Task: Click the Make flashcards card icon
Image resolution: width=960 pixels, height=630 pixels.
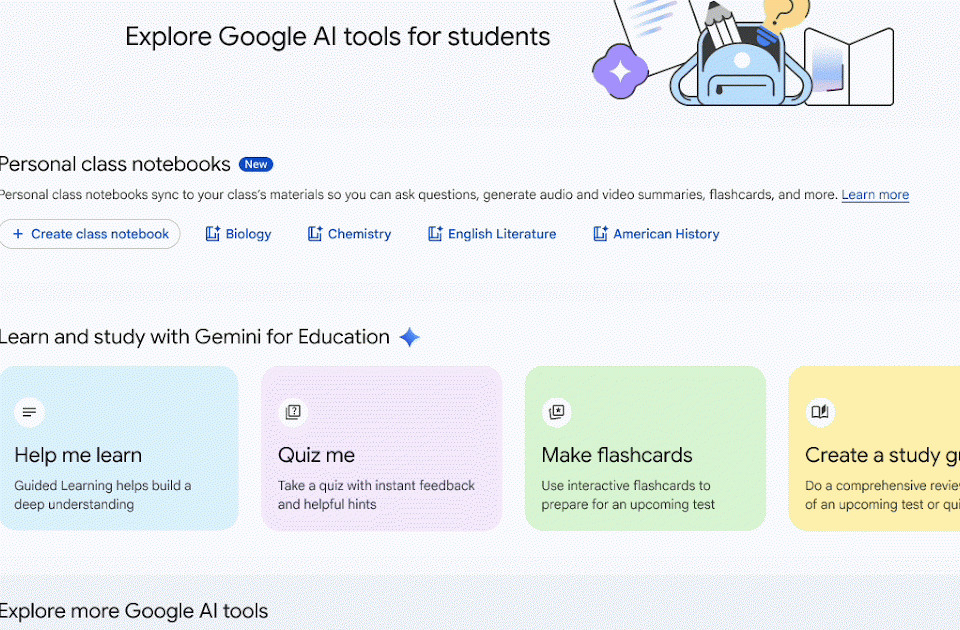Action: point(557,411)
